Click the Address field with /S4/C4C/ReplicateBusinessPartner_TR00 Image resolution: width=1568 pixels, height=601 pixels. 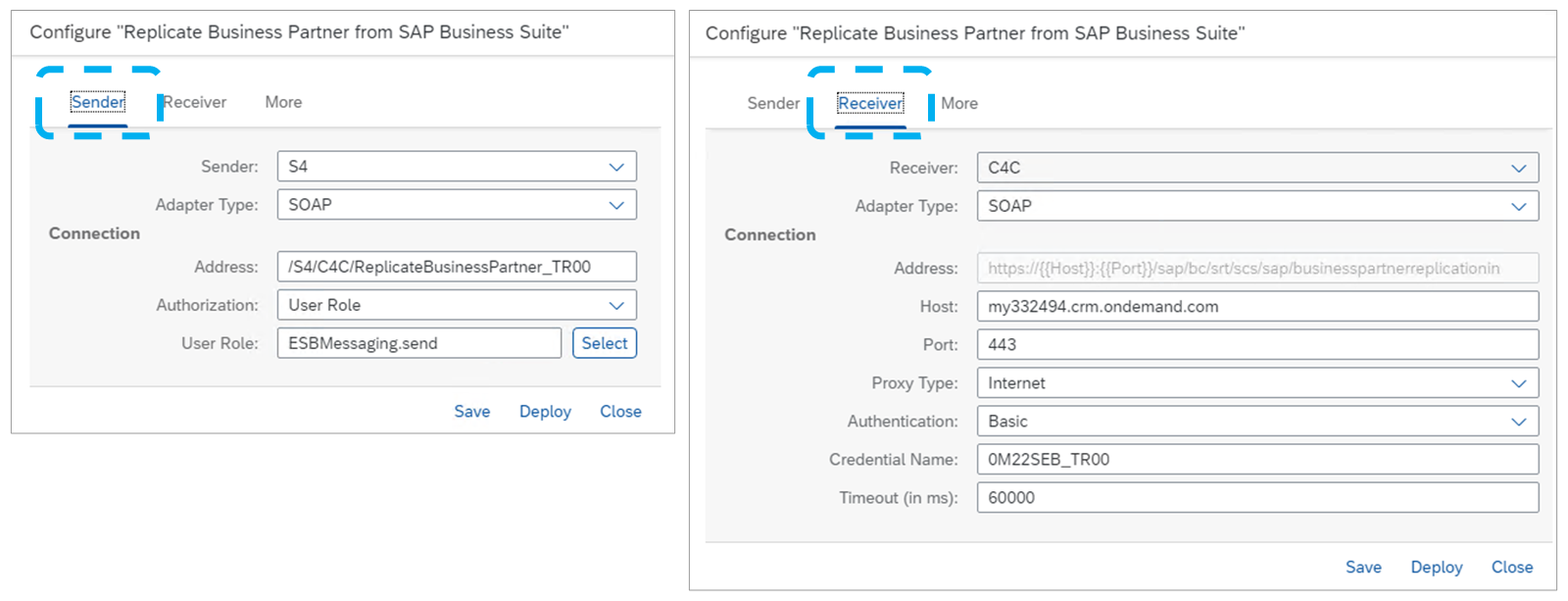[x=457, y=267]
